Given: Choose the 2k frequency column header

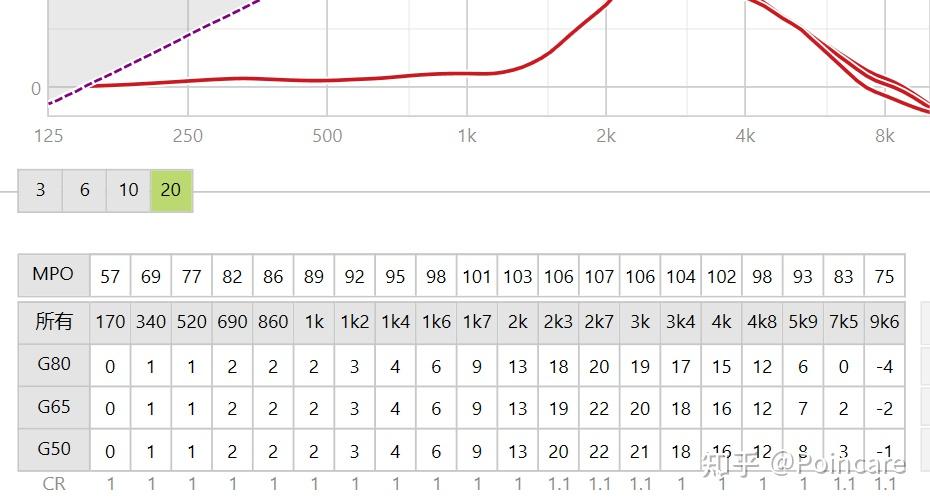Looking at the screenshot, I should 517,322.
